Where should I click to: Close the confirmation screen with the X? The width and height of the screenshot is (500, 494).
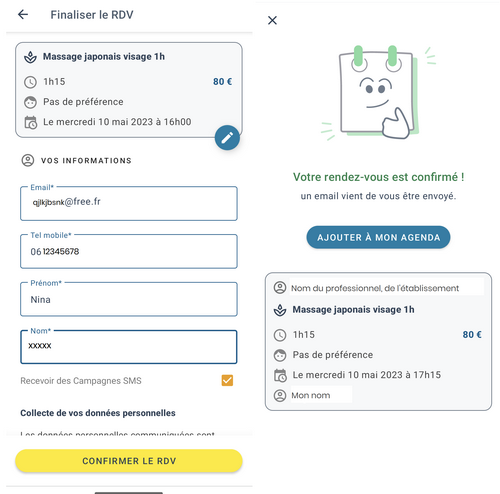272,20
